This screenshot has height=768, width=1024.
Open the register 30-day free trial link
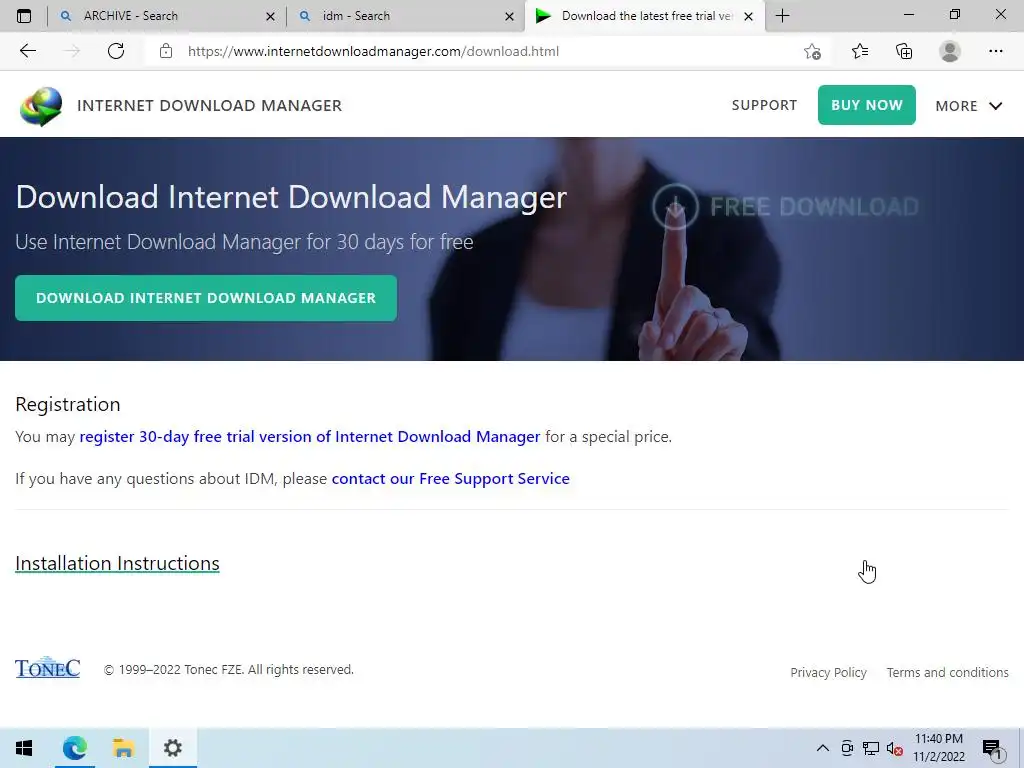coord(310,436)
